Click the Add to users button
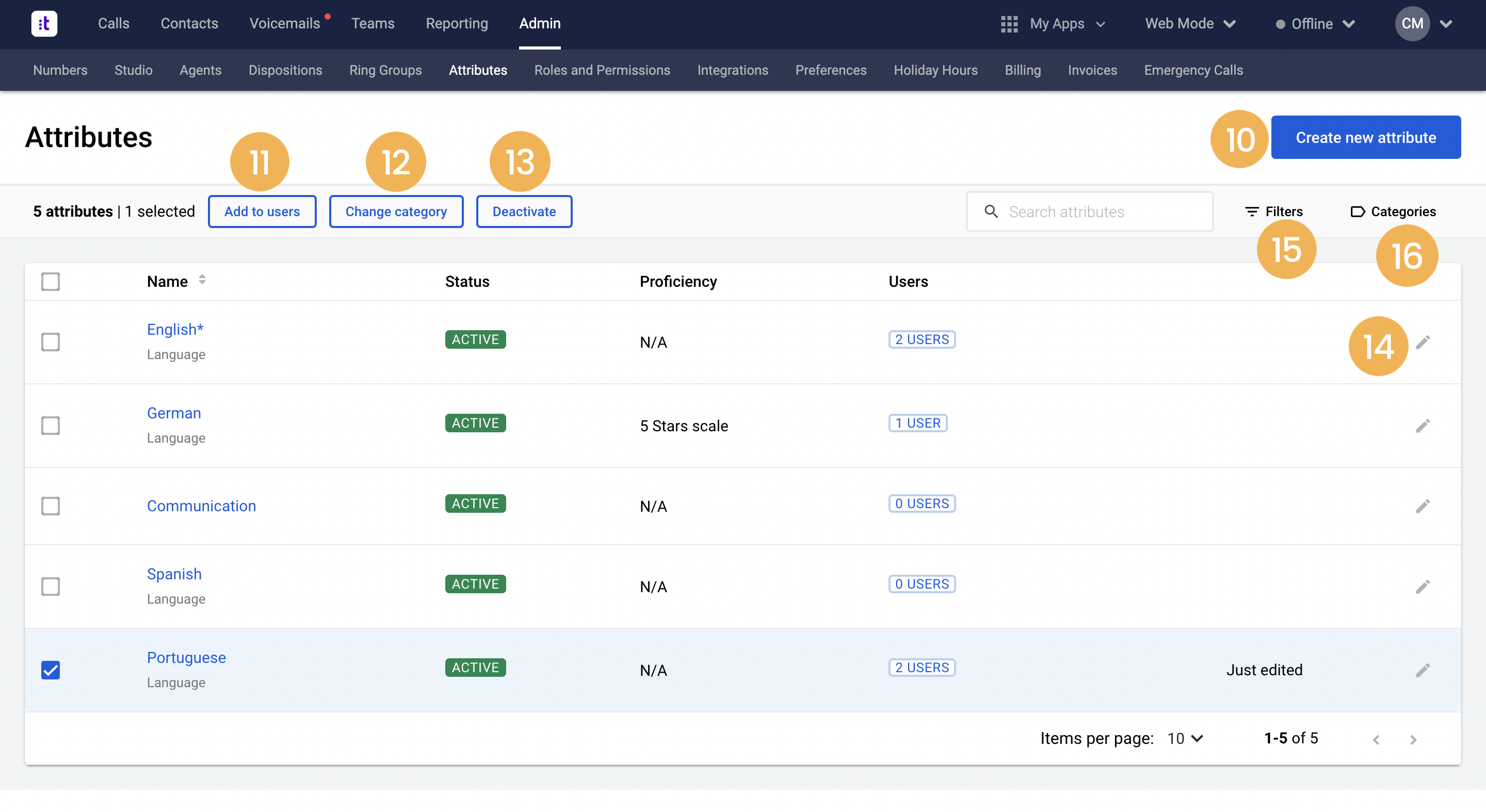 coord(262,212)
